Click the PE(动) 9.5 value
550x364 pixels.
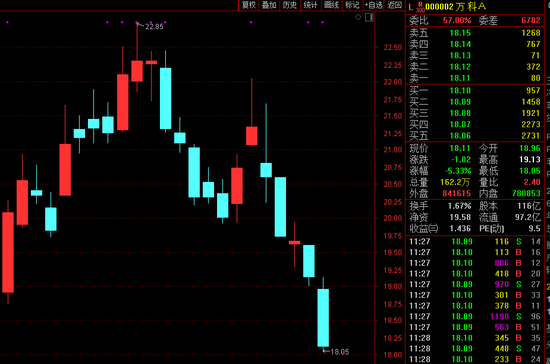click(x=534, y=229)
